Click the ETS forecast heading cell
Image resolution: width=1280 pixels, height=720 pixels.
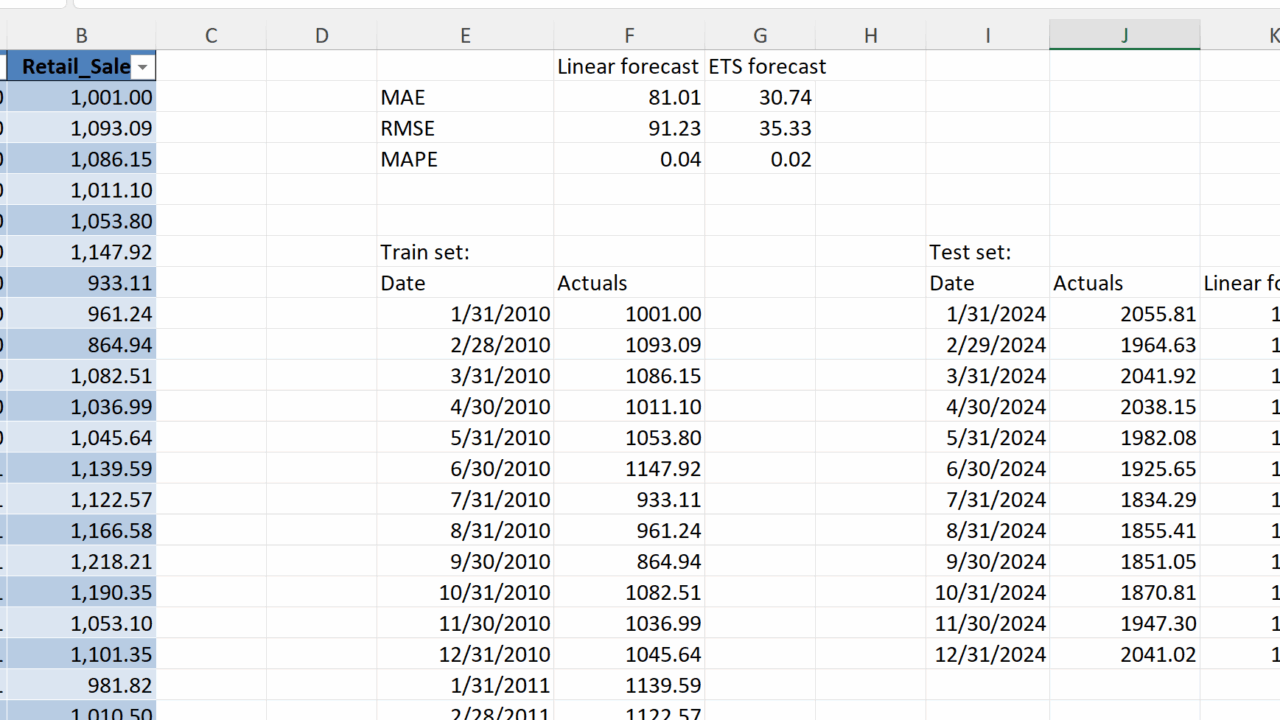tap(766, 67)
